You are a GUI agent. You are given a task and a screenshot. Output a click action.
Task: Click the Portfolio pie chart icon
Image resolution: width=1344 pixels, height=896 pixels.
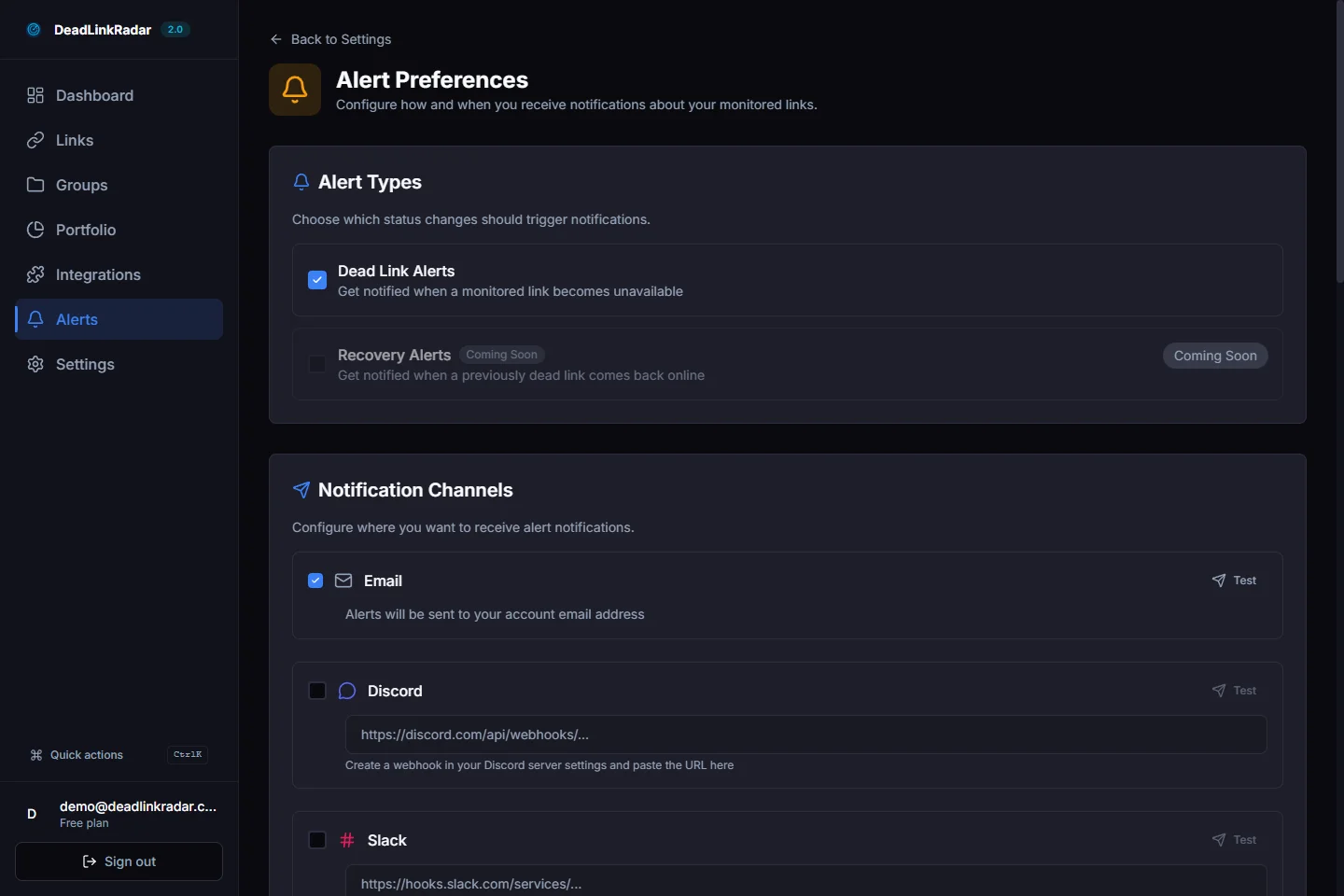click(35, 230)
